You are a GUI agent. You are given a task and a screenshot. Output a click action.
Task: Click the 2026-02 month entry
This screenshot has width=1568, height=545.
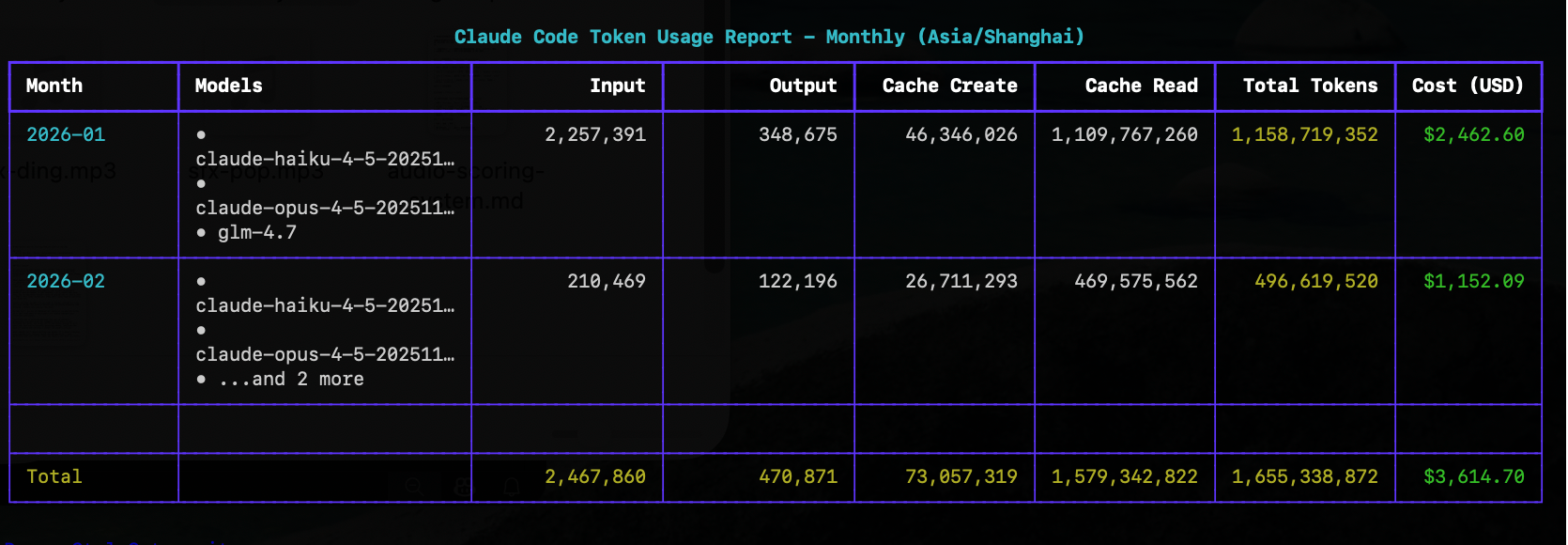pos(66,281)
